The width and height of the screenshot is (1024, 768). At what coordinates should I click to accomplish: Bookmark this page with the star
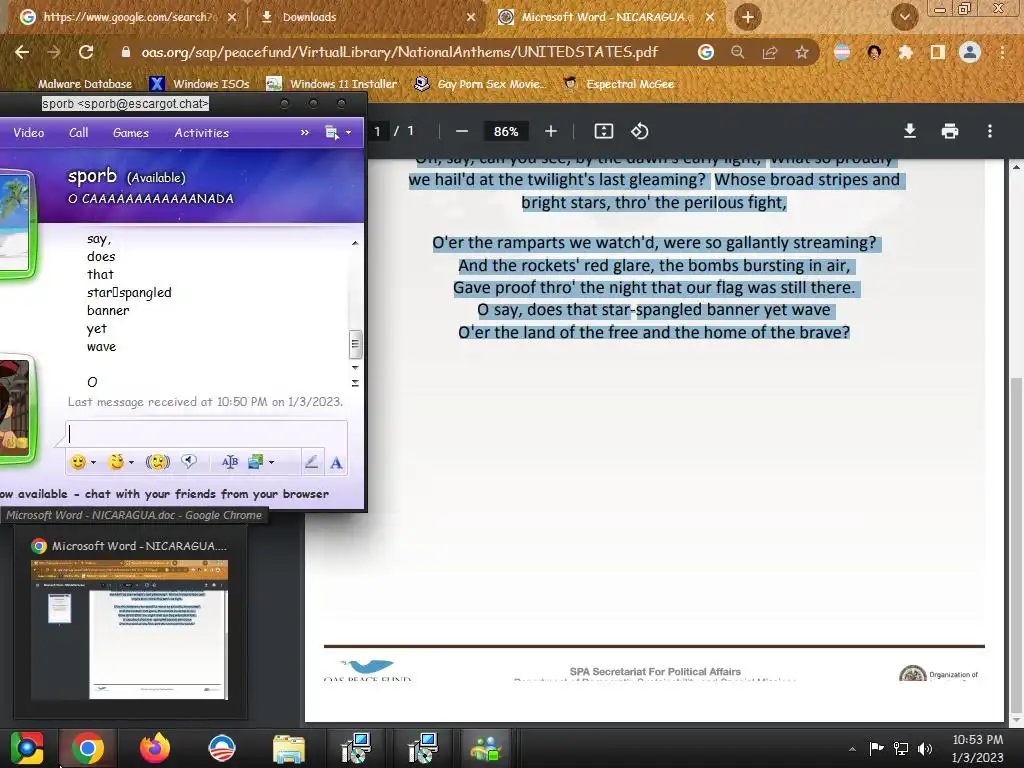coord(802,52)
